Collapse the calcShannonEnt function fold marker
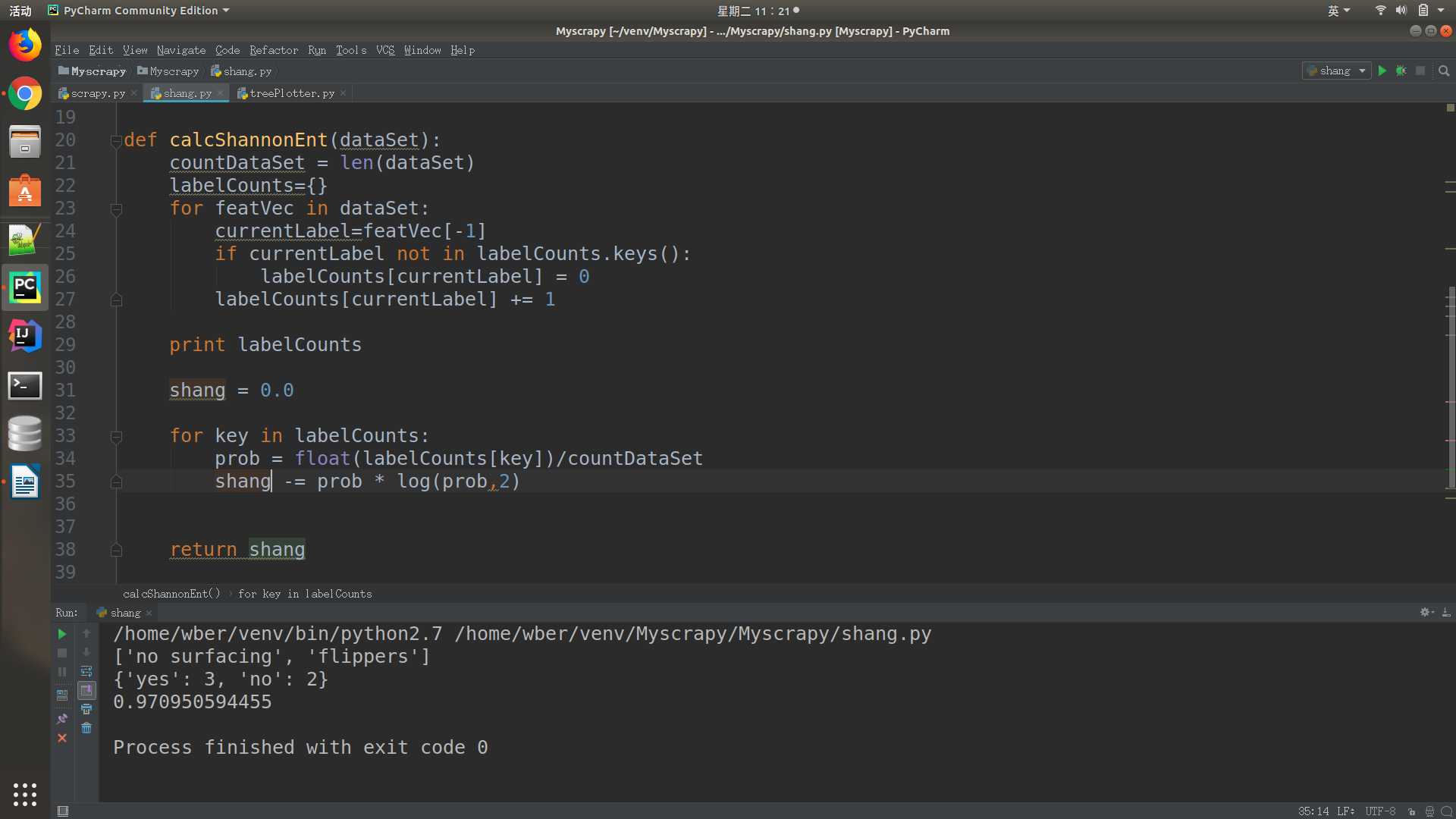 click(116, 140)
